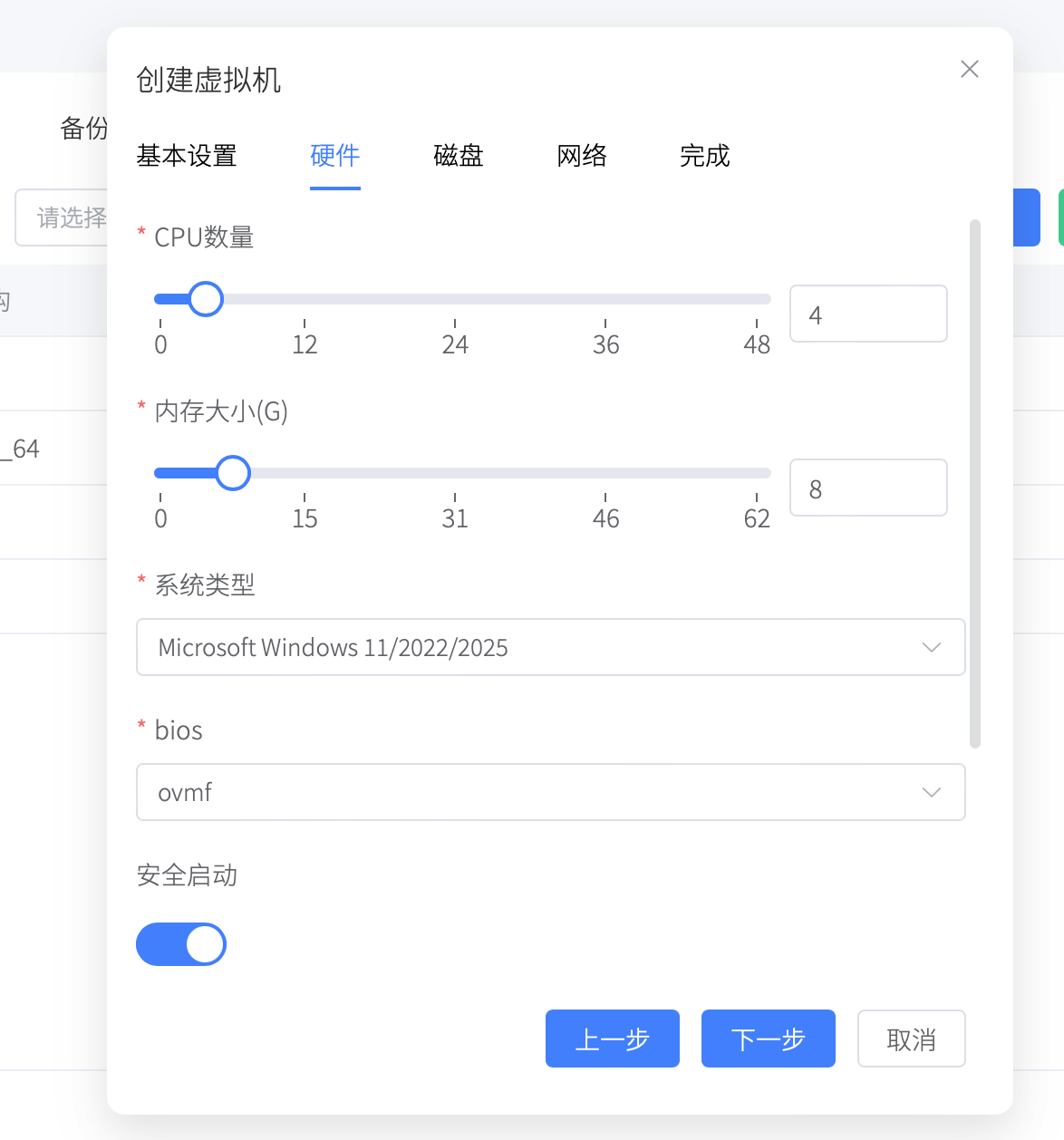Select the 硬件 tab
The width and height of the screenshot is (1064, 1140).
[x=334, y=156]
